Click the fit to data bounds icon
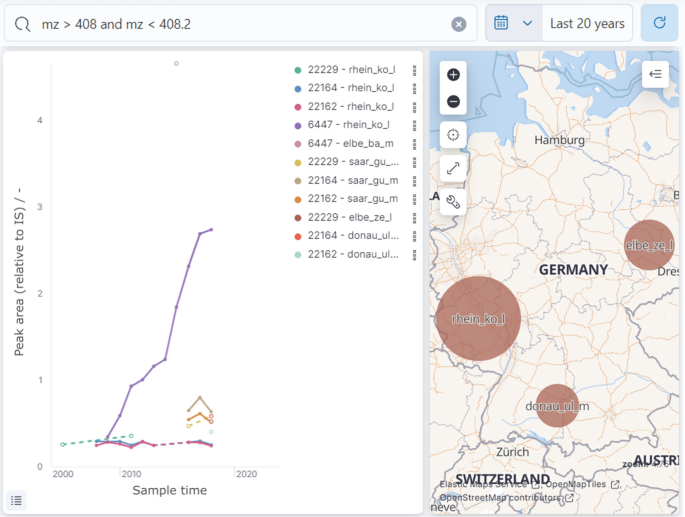 [x=453, y=135]
